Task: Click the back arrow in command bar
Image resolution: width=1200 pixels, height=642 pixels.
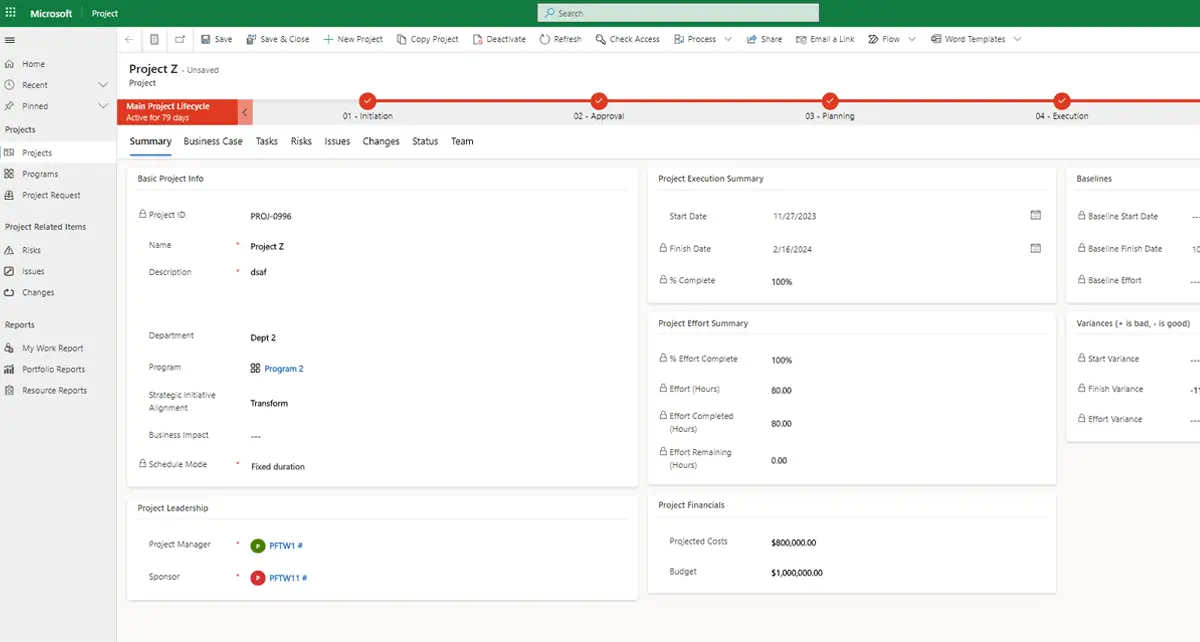Action: [129, 39]
